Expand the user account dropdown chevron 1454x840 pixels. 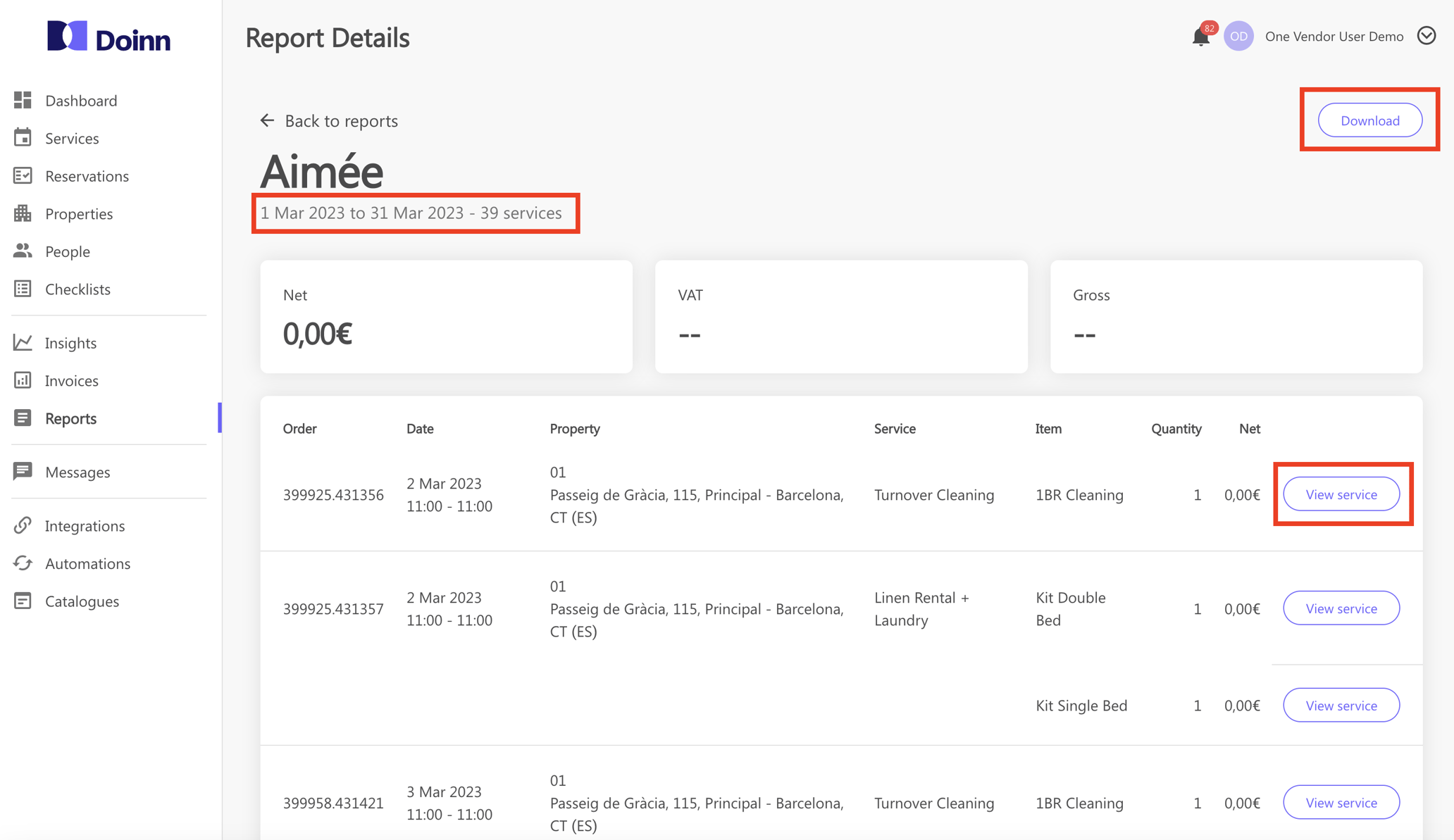pyautogui.click(x=1427, y=36)
